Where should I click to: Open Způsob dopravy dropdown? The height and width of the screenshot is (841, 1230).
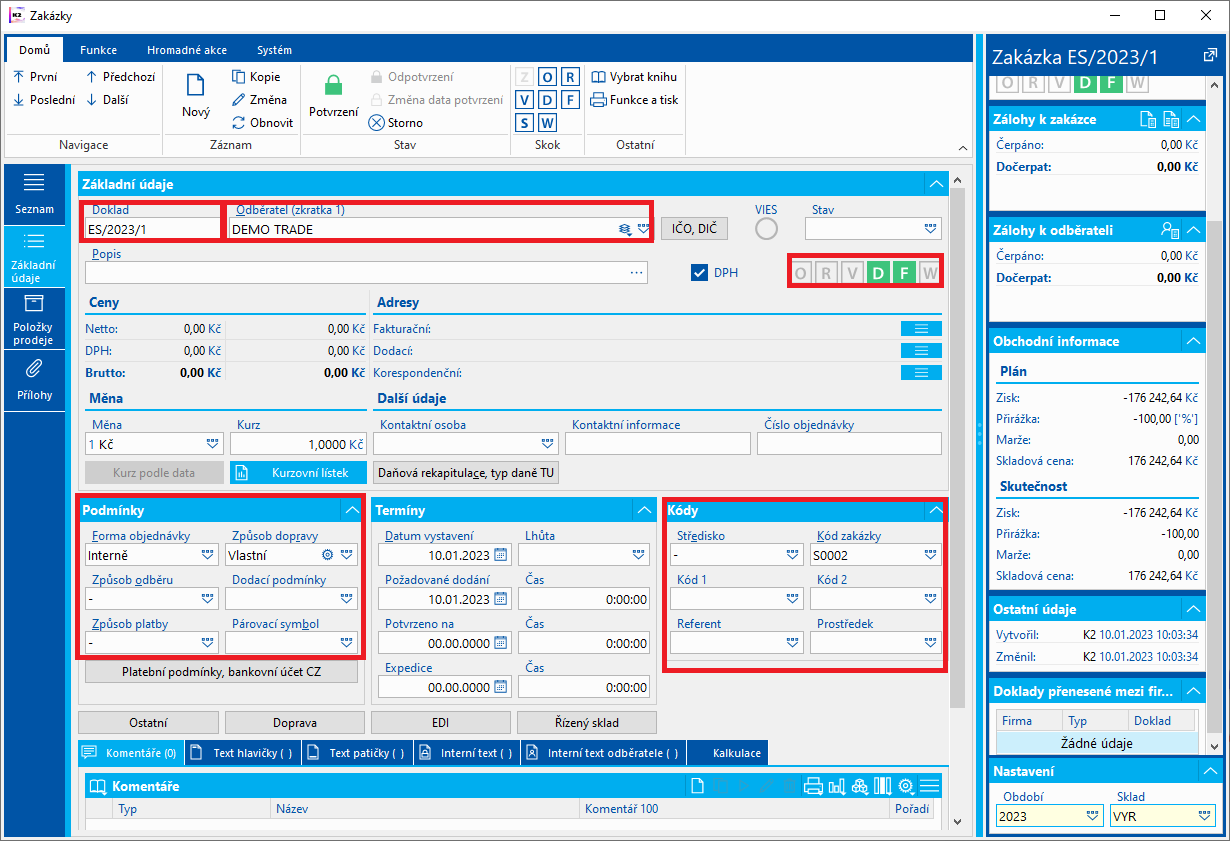(347, 554)
